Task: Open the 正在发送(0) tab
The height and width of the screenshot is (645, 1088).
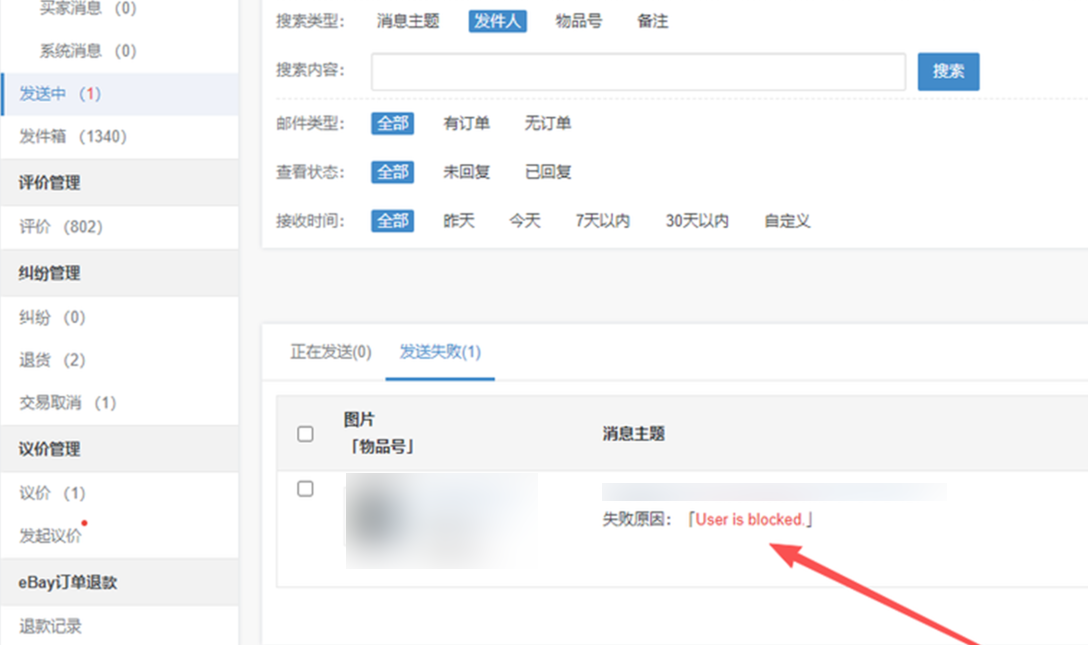Action: [x=330, y=353]
